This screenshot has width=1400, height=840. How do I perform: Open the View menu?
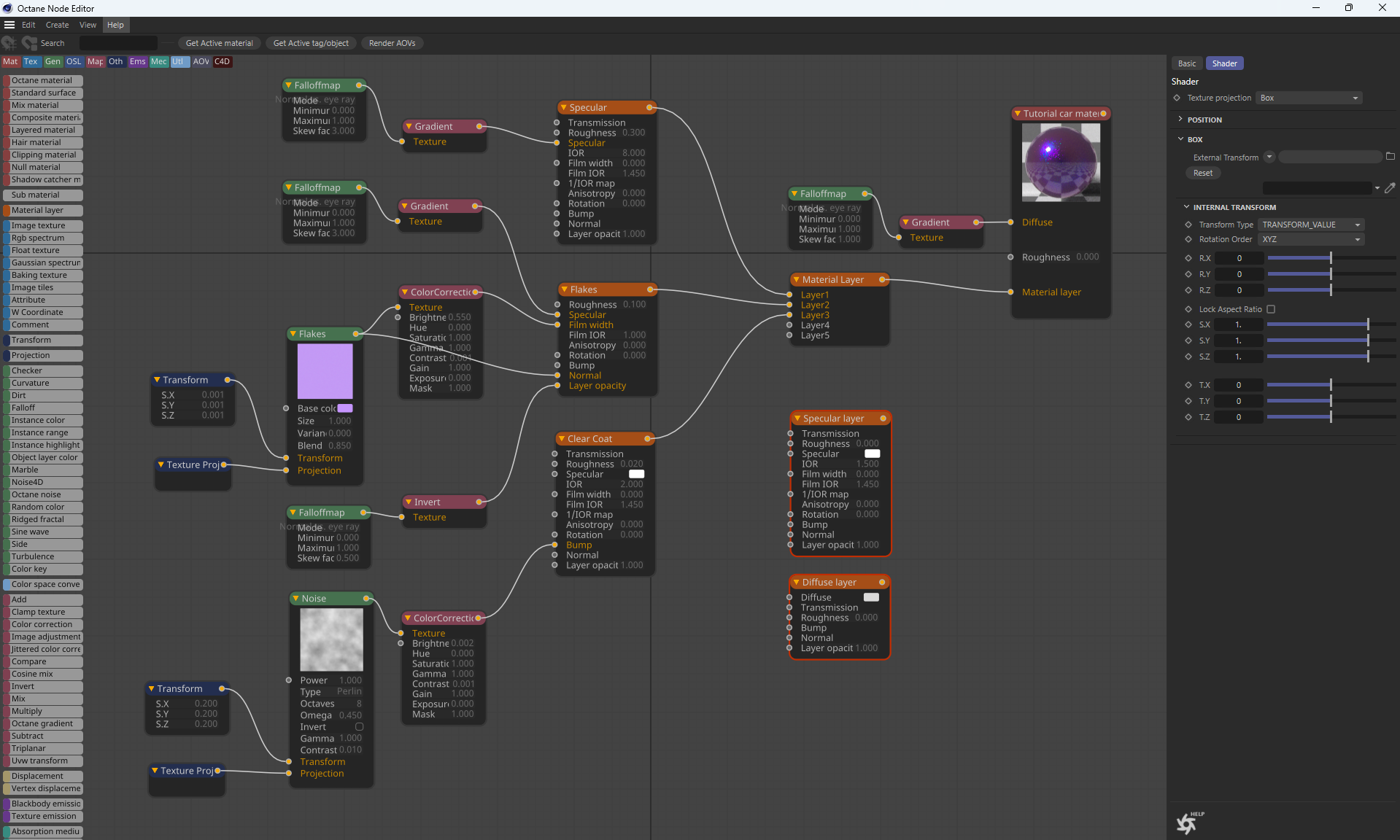click(x=88, y=25)
